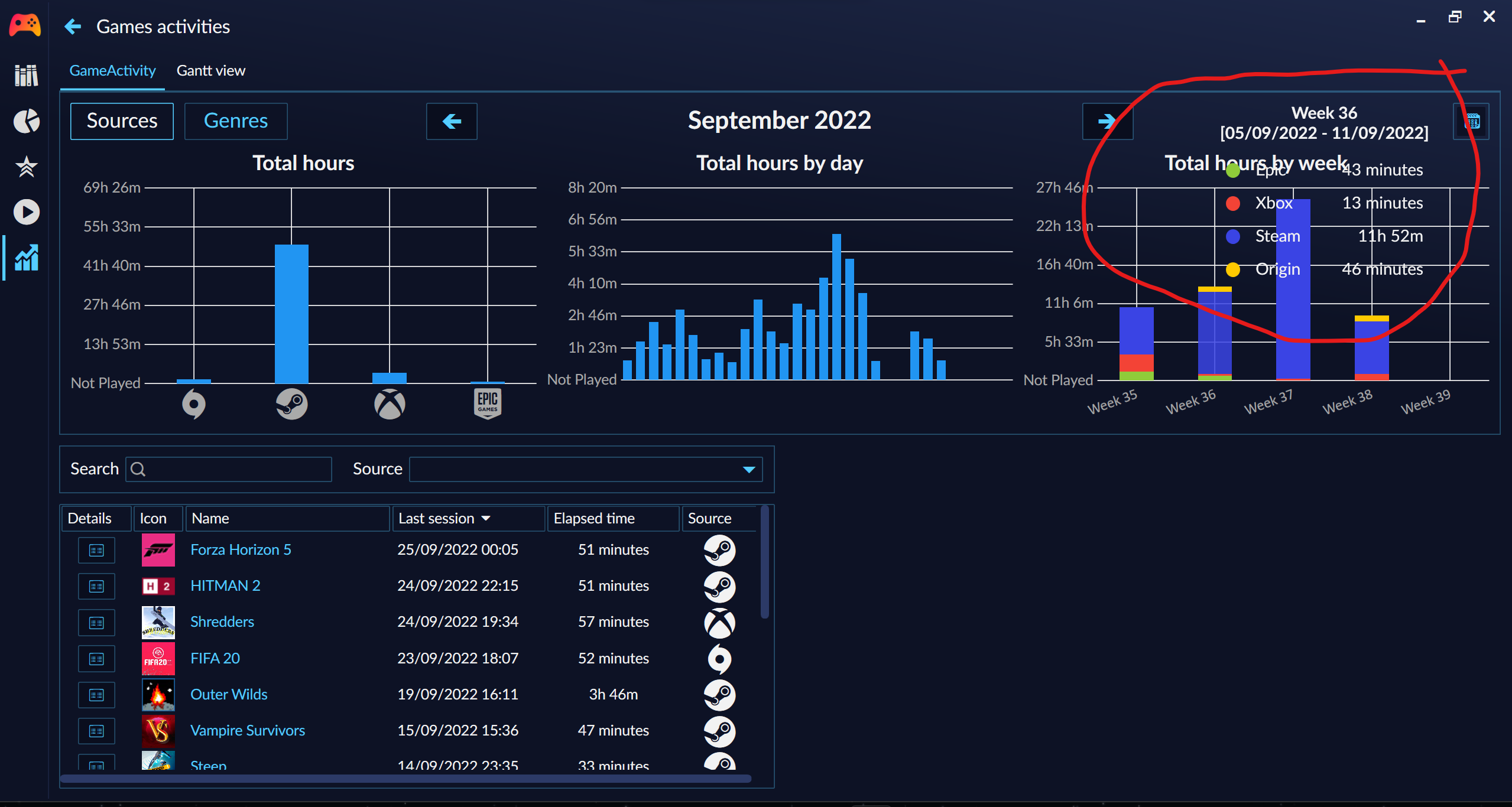Image resolution: width=1512 pixels, height=807 pixels.
Task: Expand the Source filter dropdown
Action: pyautogui.click(x=748, y=470)
